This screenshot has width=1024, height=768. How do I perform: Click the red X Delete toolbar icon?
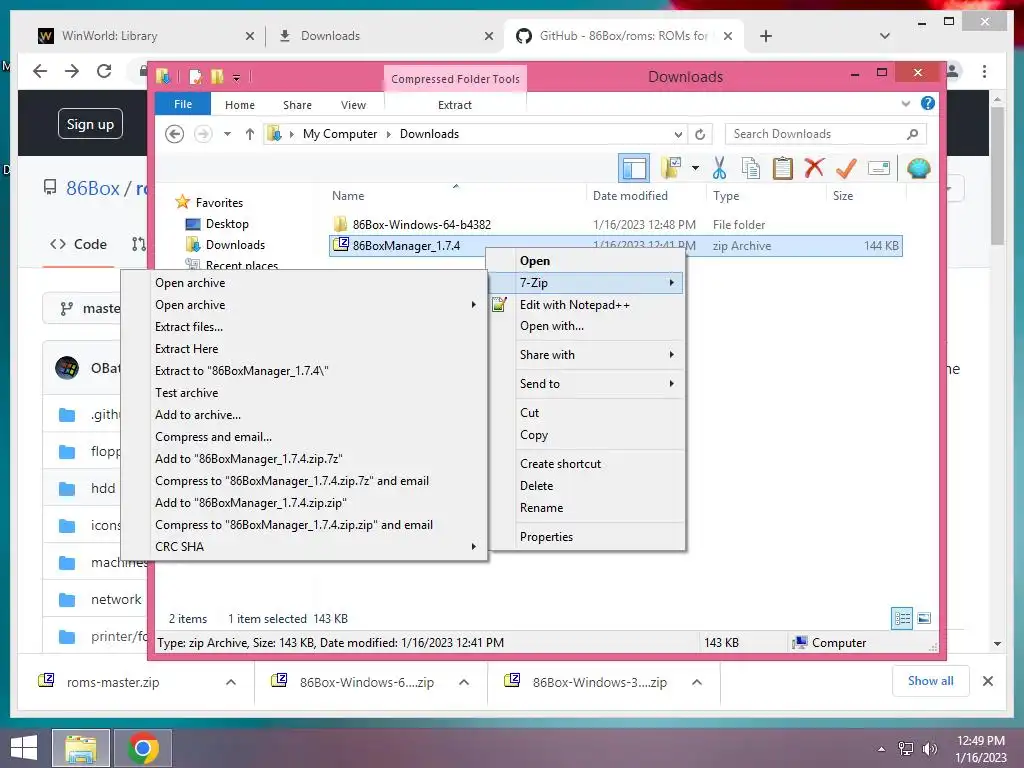pos(814,168)
